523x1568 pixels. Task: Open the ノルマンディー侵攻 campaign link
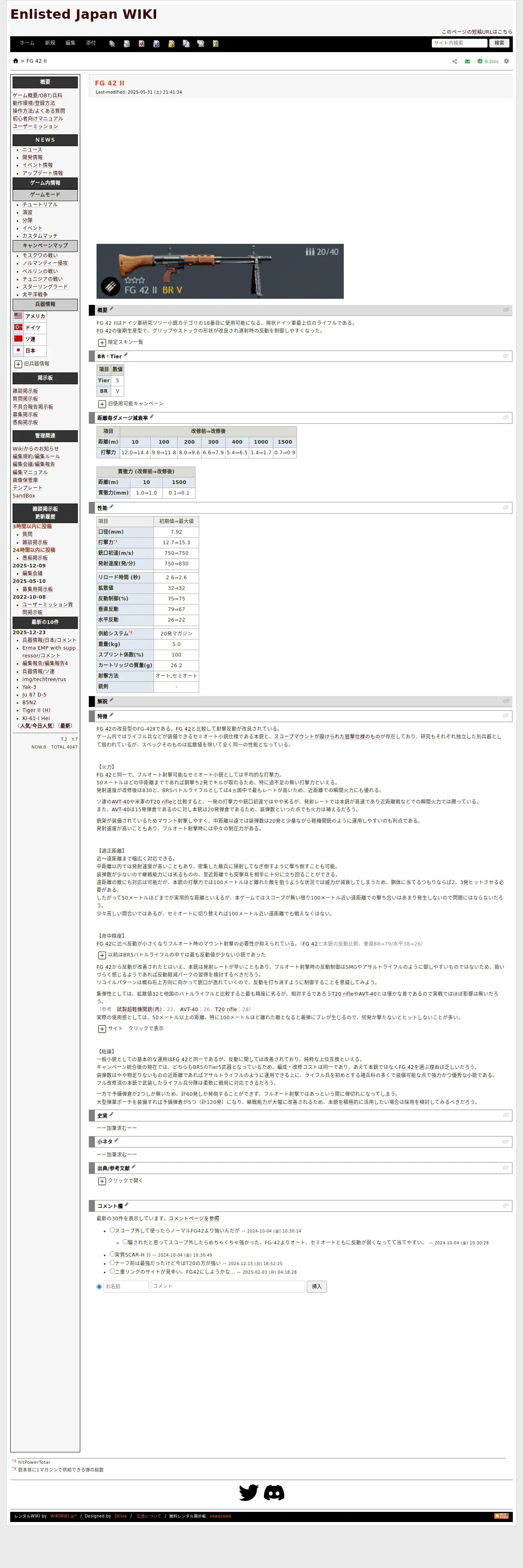click(45, 263)
